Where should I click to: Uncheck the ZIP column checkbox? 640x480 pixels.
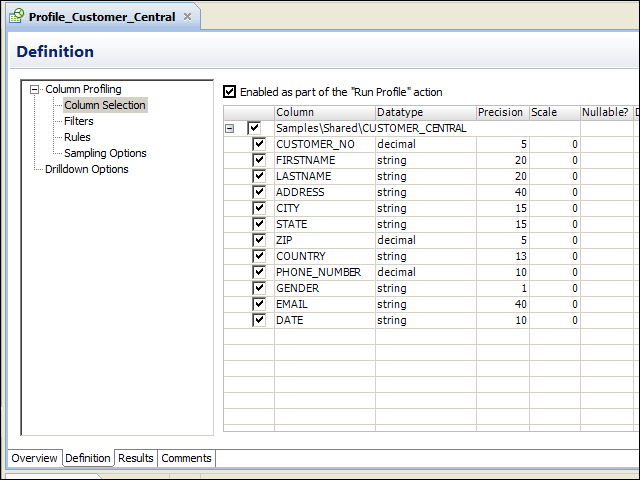pos(259,240)
